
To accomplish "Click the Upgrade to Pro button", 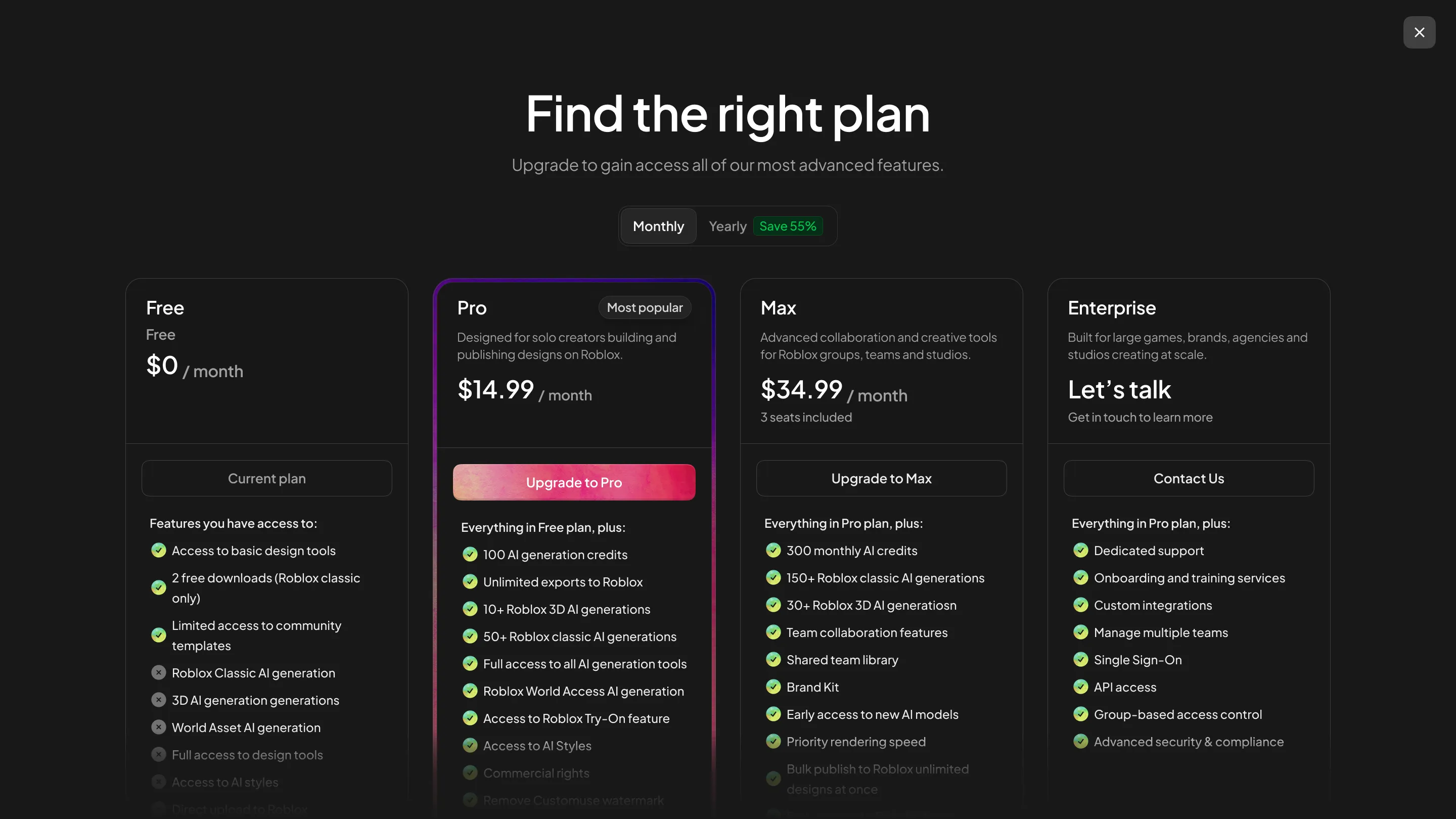I will [574, 482].
